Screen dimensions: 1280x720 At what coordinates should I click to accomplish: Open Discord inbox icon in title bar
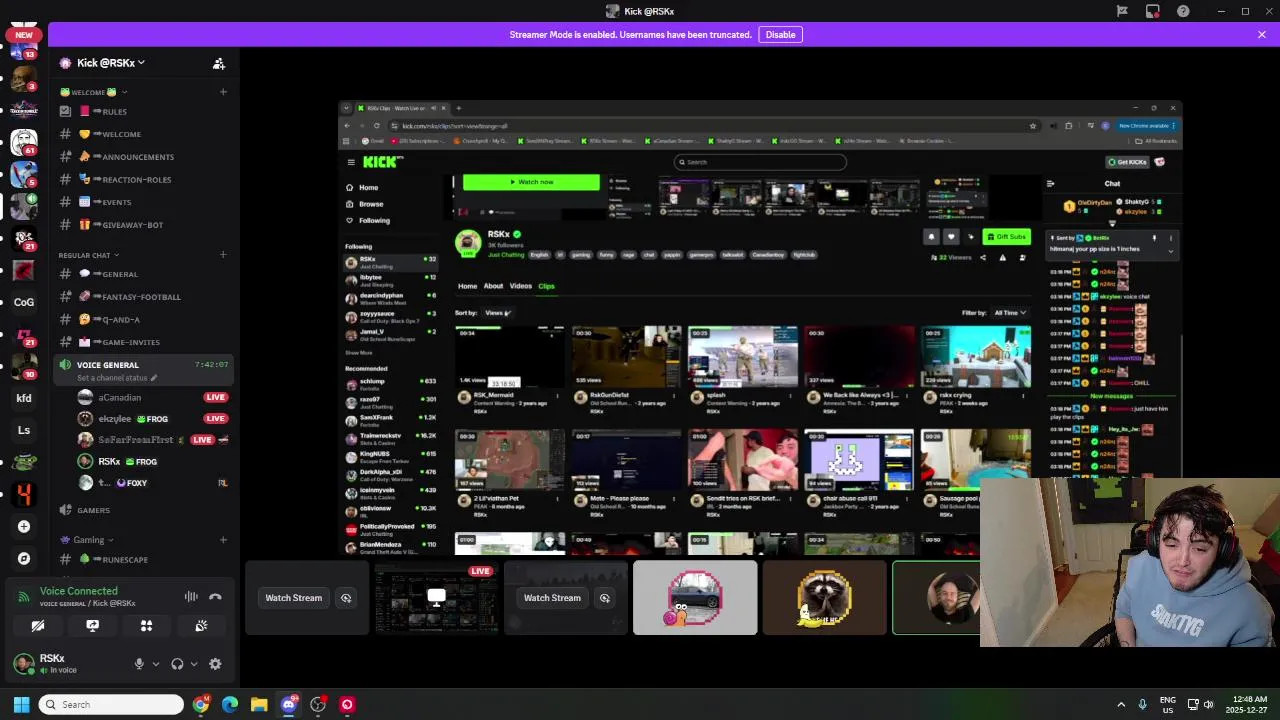pos(1153,11)
